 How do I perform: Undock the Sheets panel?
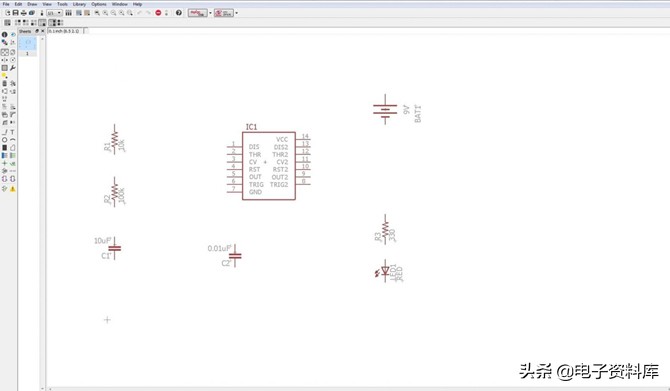pos(37,31)
